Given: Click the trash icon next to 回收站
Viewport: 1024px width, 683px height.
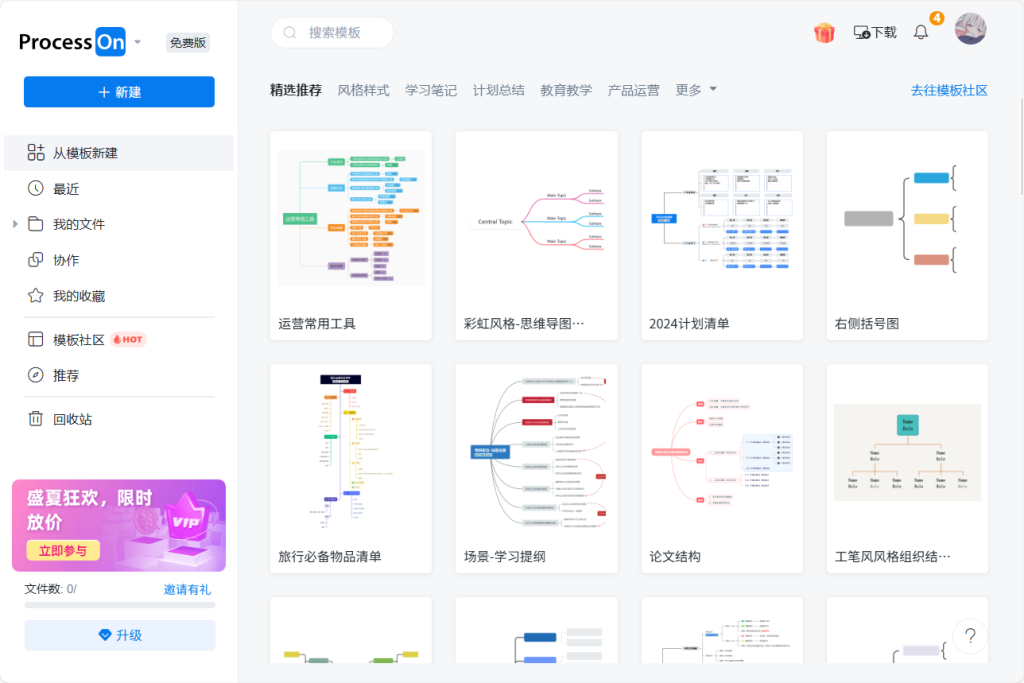Looking at the screenshot, I should [36, 419].
